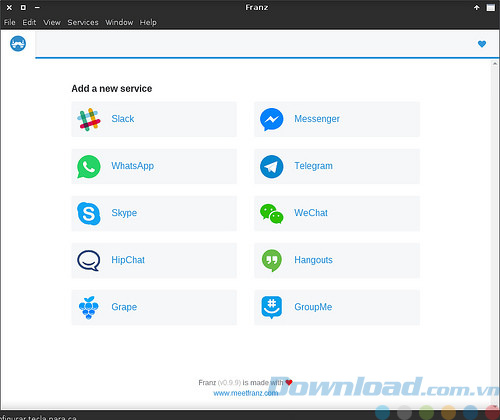The height and width of the screenshot is (420, 500).
Task: Click the Franz mustache logo in sidebar
Action: tap(18, 44)
